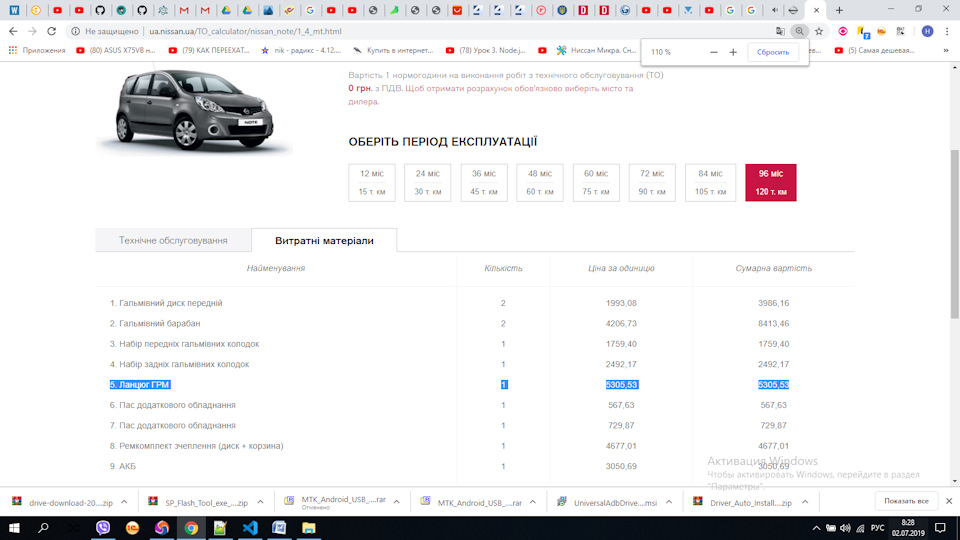Switch to the Витратні матеріали tab
960x540 pixels.
[324, 241]
